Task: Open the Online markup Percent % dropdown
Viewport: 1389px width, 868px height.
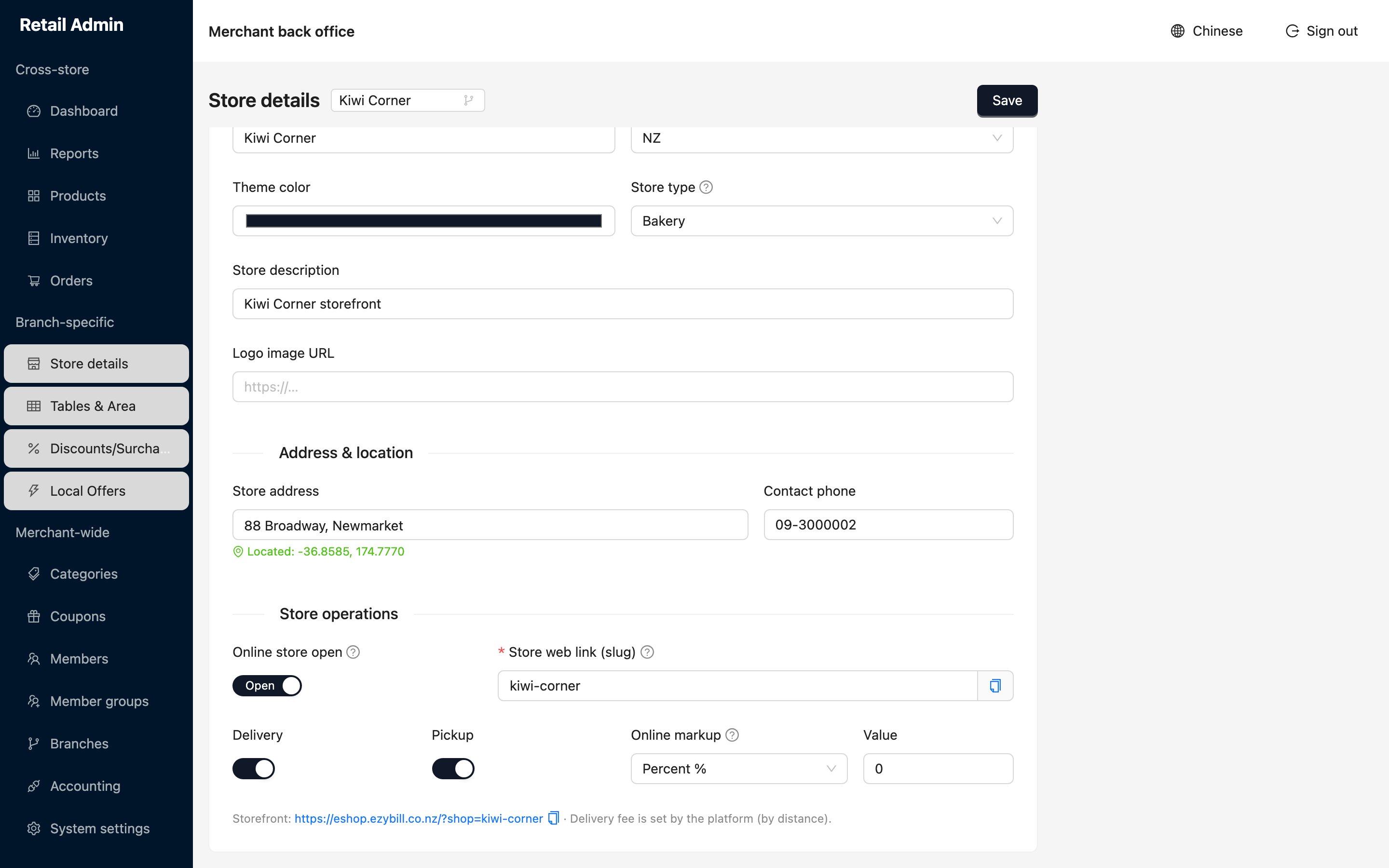Action: 739,769
